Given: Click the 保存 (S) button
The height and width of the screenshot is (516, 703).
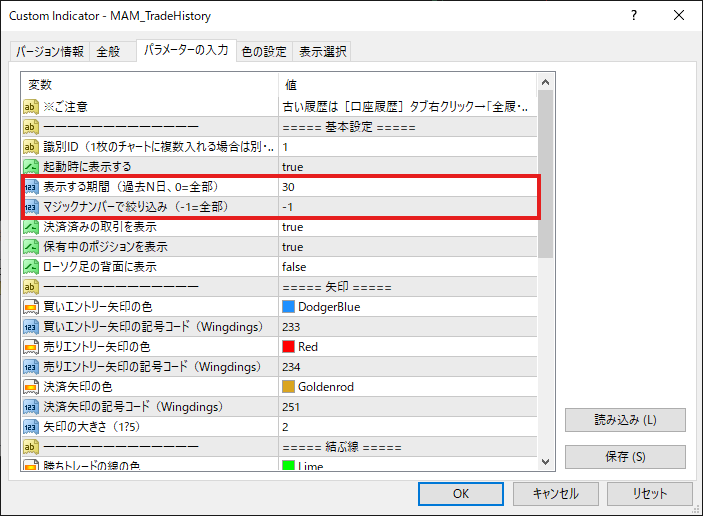Looking at the screenshot, I should click(x=625, y=457).
